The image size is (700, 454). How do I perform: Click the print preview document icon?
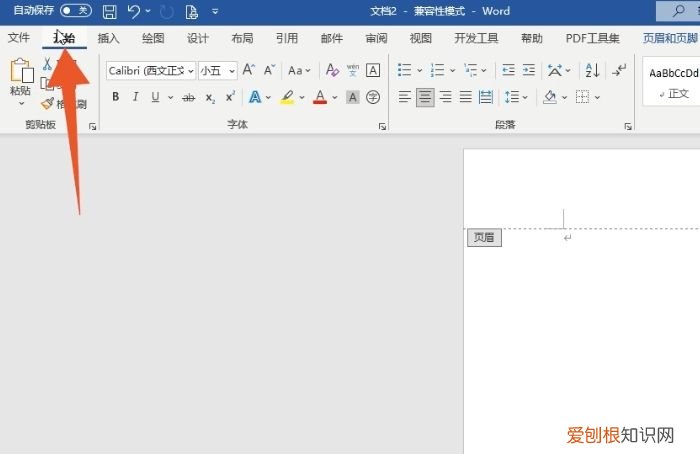[x=192, y=12]
